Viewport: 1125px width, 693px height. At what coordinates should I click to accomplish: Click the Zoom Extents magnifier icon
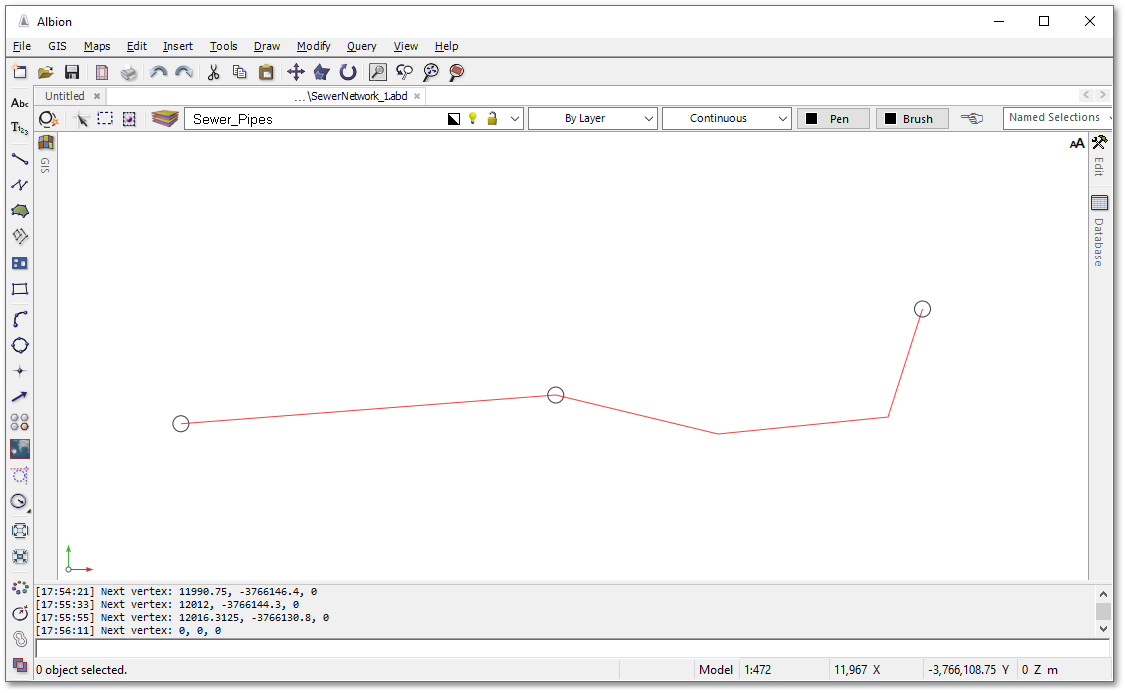click(430, 72)
